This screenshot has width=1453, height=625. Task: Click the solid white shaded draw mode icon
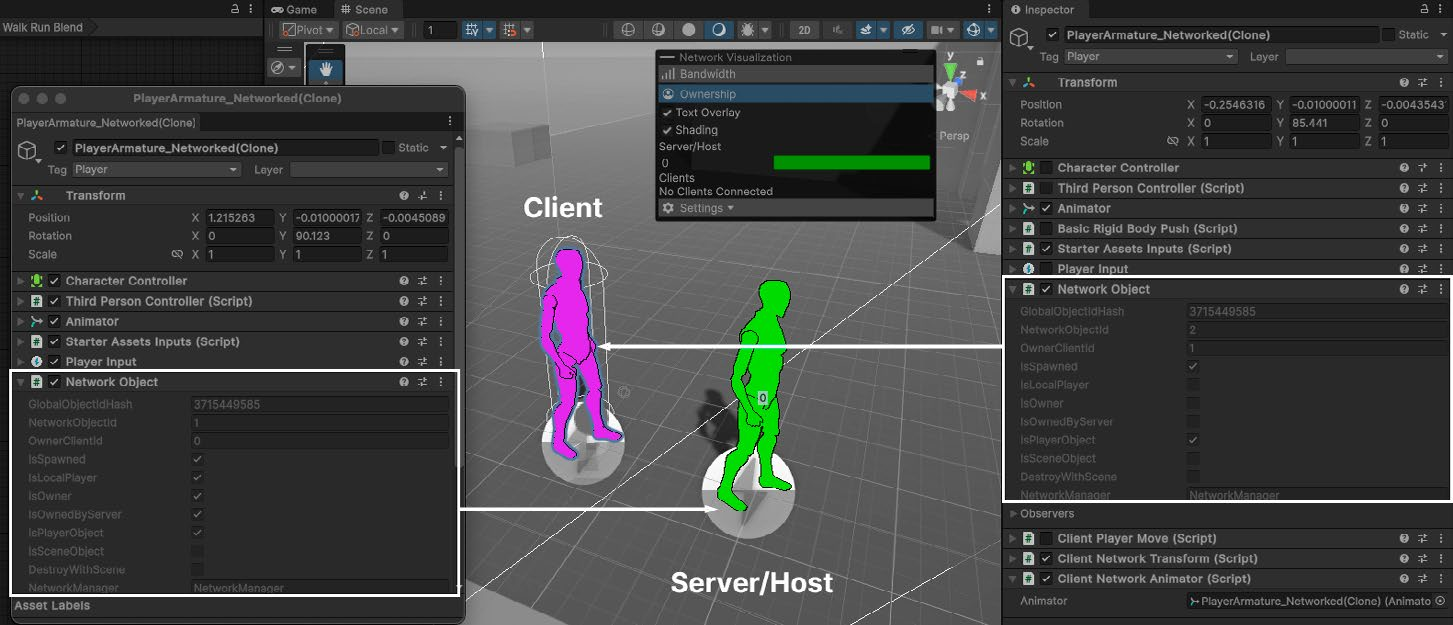(x=688, y=30)
